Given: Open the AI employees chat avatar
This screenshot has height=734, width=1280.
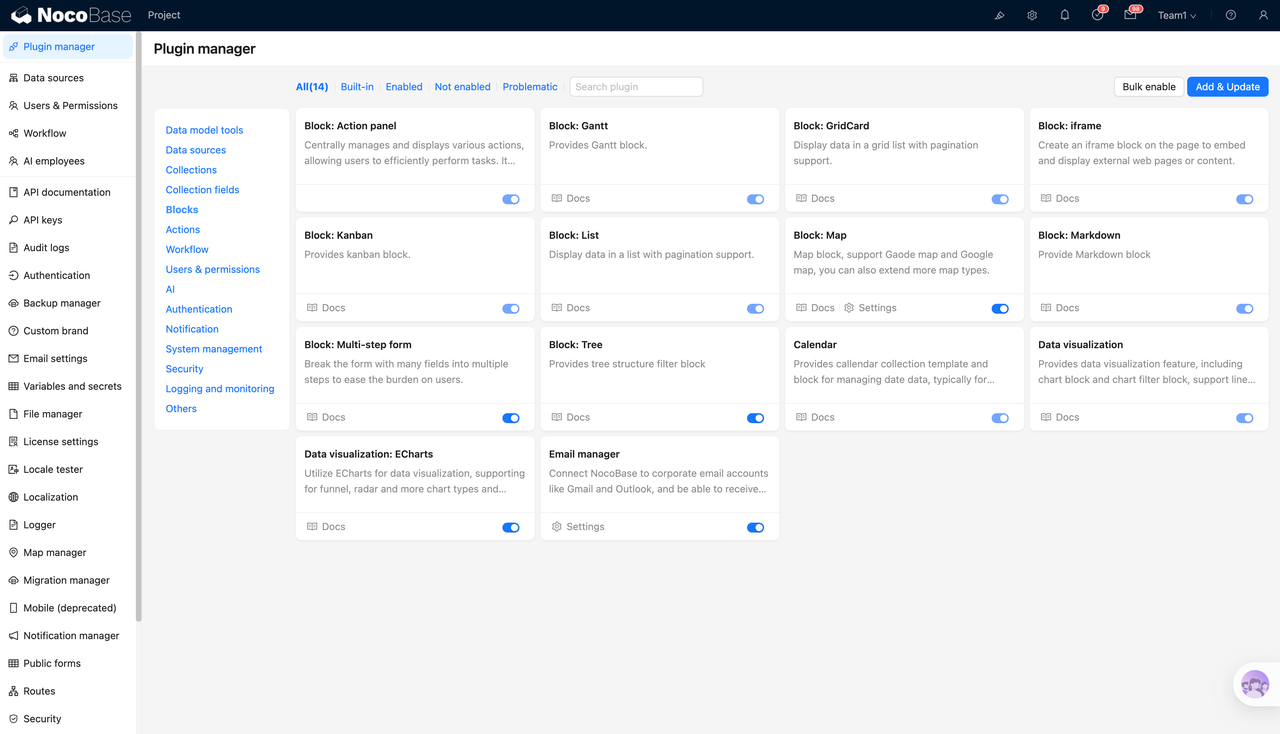Looking at the screenshot, I should (x=1255, y=685).
